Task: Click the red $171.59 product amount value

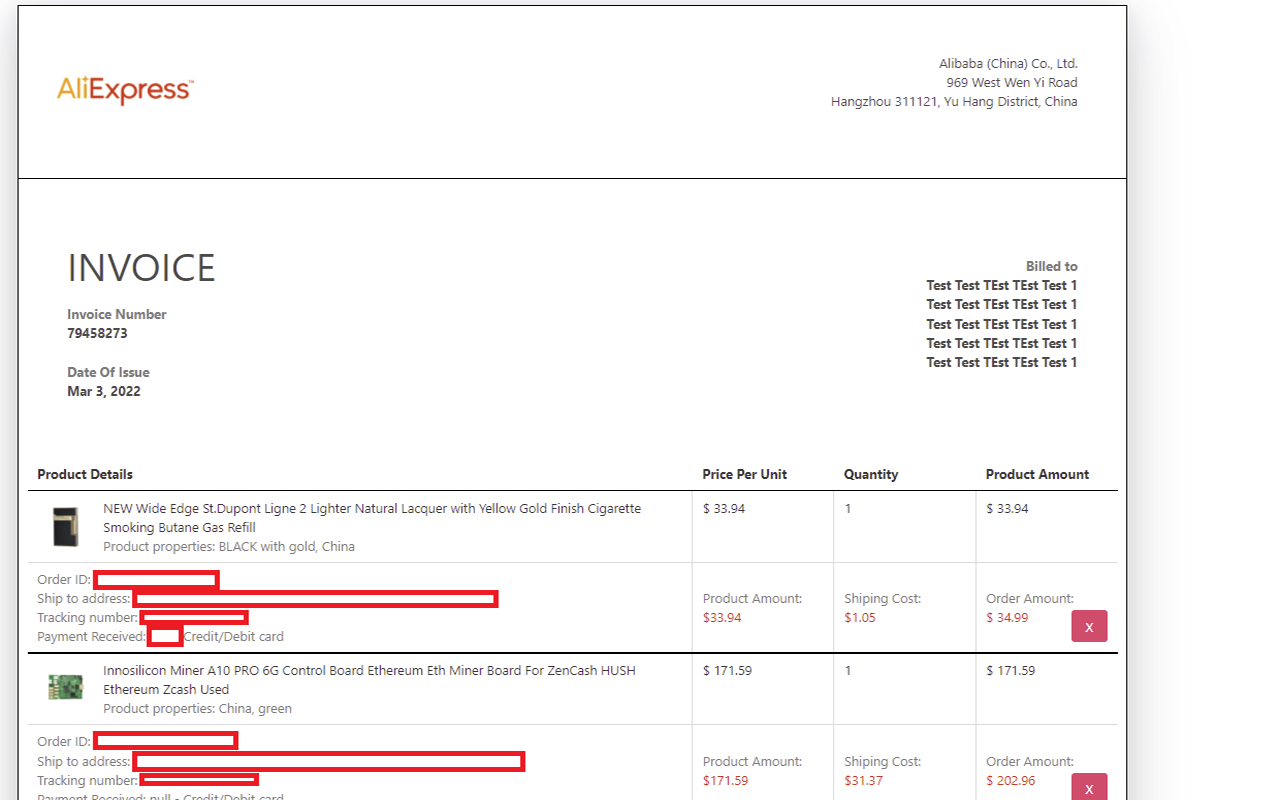Action: click(x=725, y=780)
